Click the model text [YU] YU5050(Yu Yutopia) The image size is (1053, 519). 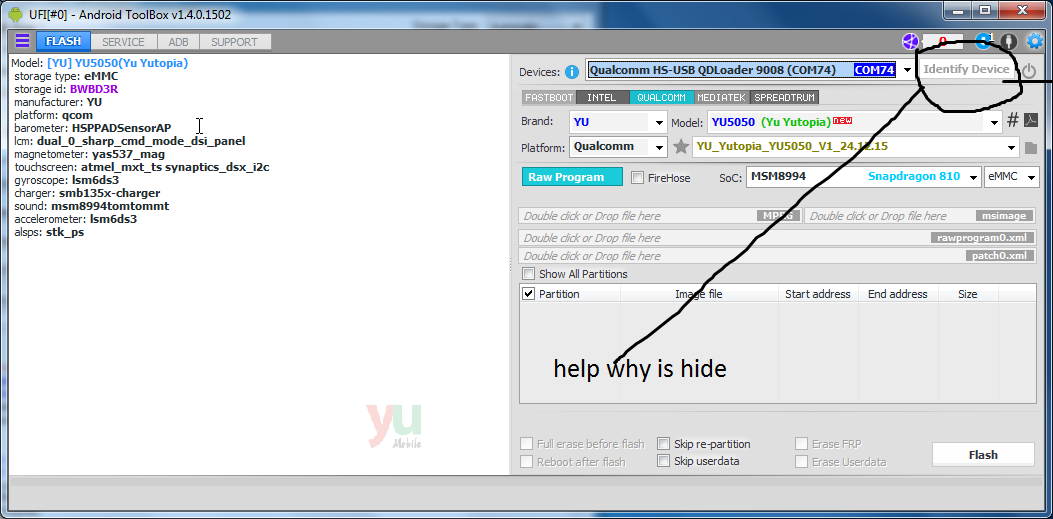118,63
